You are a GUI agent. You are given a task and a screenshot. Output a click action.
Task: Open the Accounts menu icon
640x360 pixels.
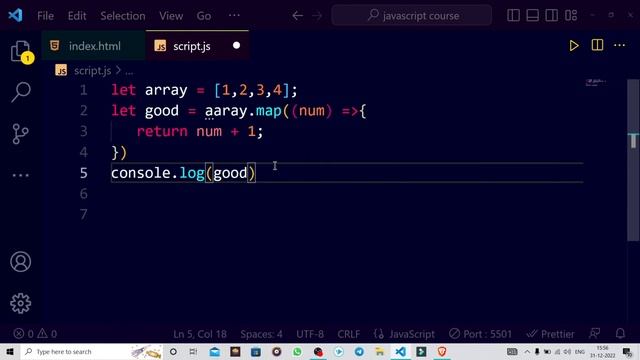click(x=20, y=262)
